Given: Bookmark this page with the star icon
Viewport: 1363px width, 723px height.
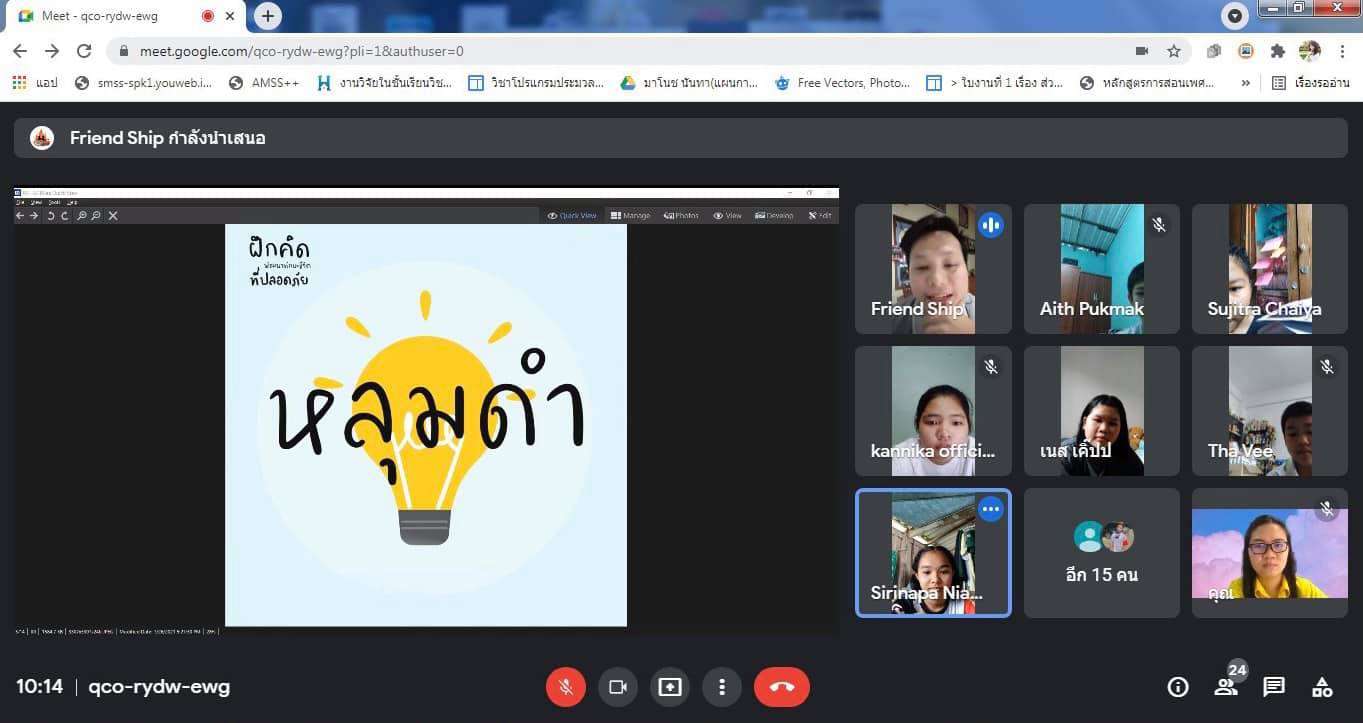Looking at the screenshot, I should (1174, 51).
